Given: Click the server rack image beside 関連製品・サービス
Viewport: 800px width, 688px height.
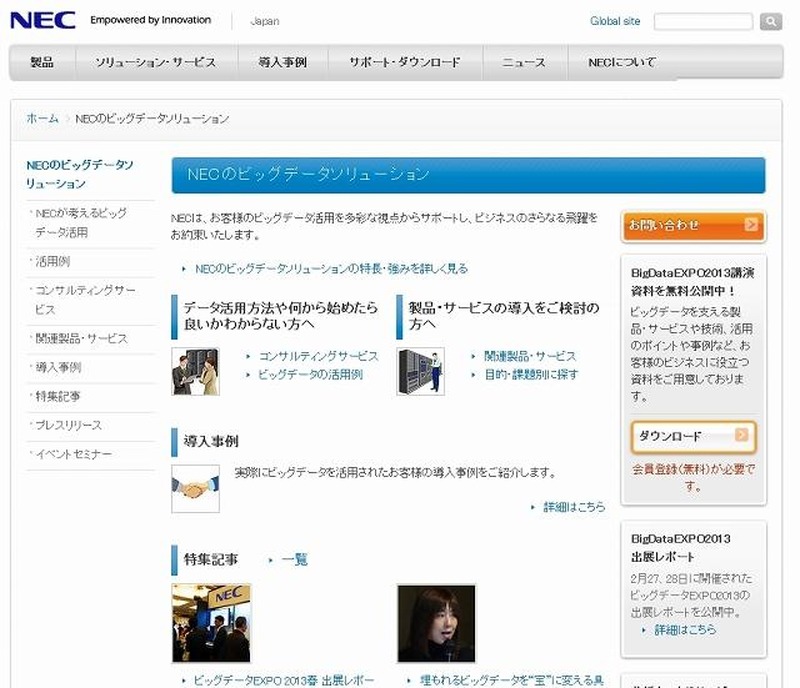Looking at the screenshot, I should (420, 371).
